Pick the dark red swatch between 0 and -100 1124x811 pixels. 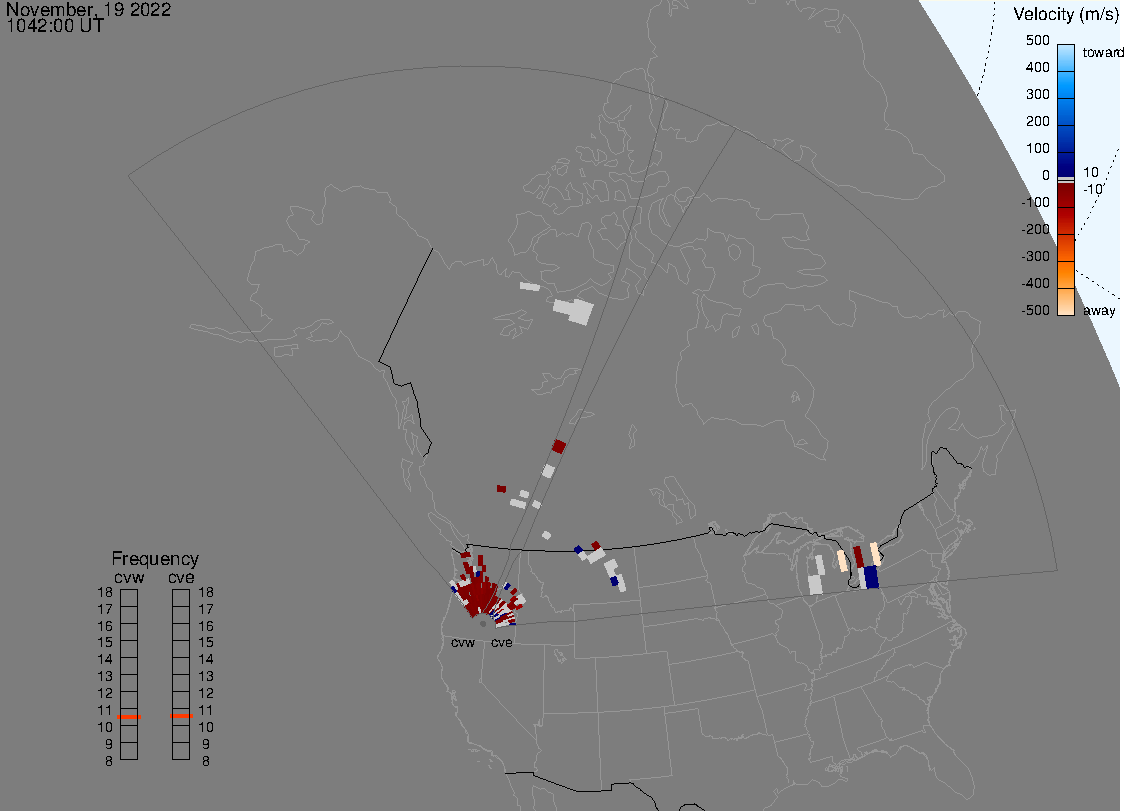1066,196
